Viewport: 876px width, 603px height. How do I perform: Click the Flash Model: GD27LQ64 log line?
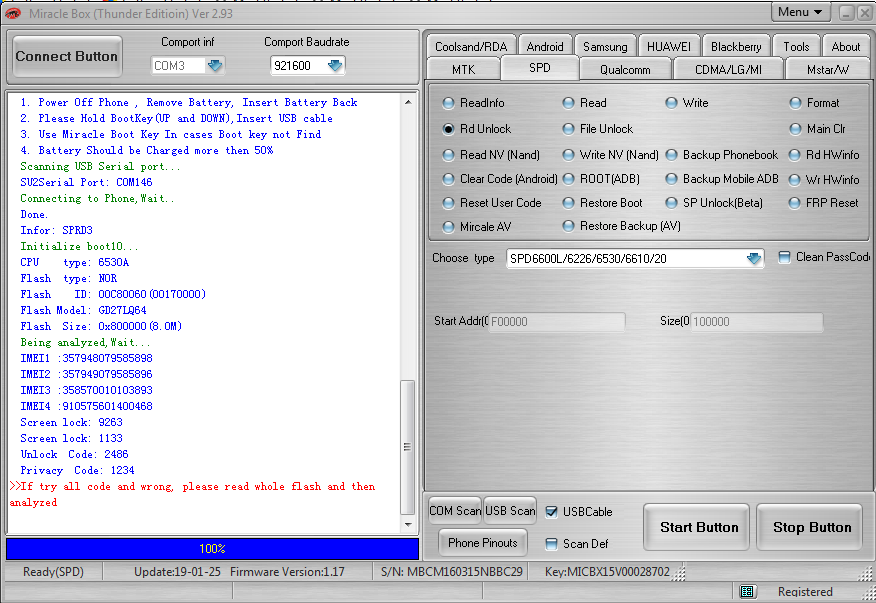pyautogui.click(x=83, y=310)
